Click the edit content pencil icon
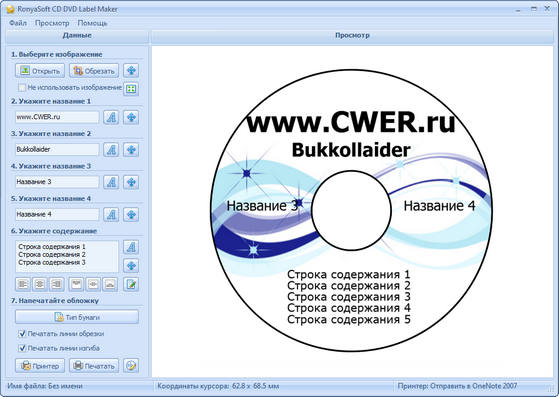 tap(131, 284)
